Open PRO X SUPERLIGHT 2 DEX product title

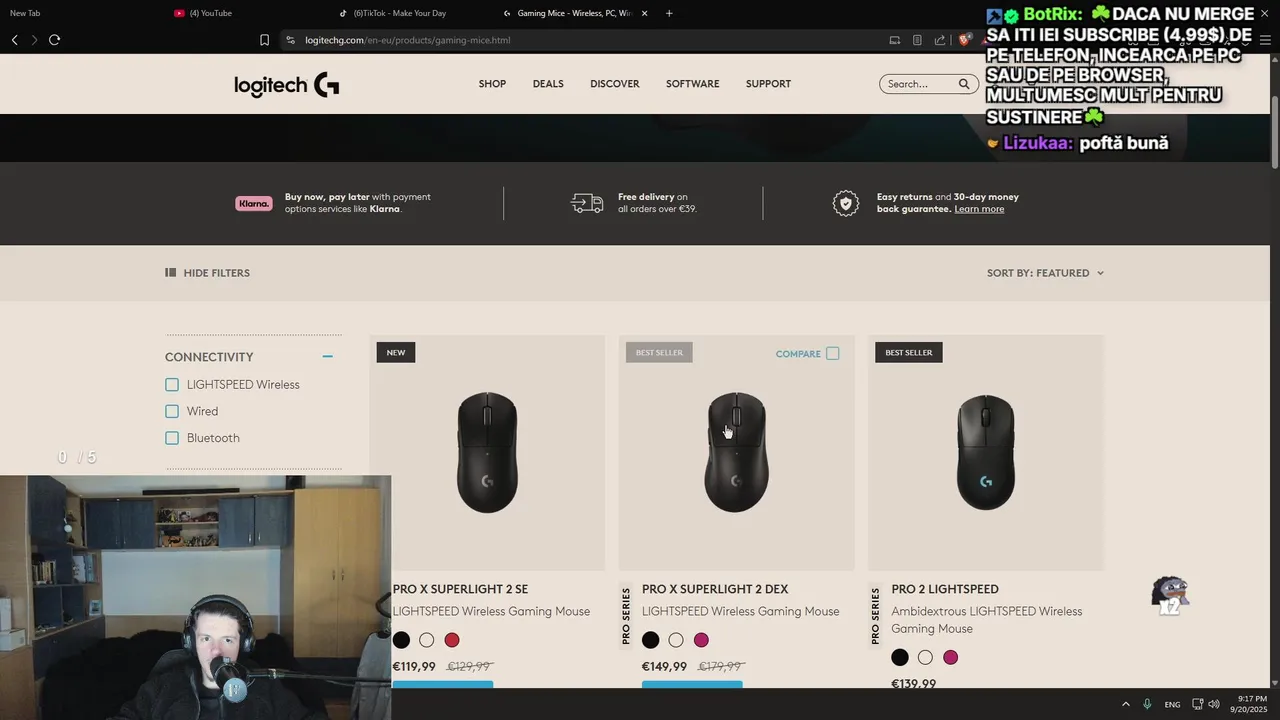click(715, 589)
